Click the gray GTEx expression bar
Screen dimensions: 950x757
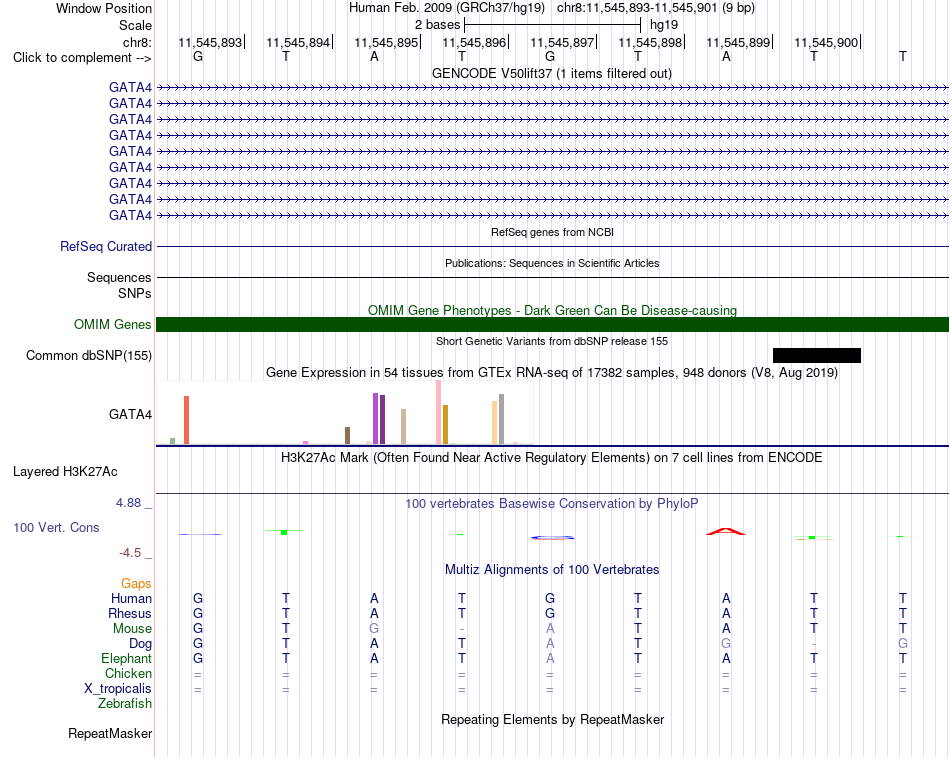click(501, 419)
